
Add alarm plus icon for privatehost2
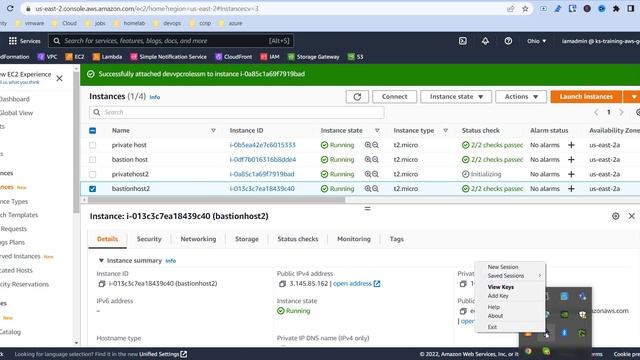click(x=571, y=174)
